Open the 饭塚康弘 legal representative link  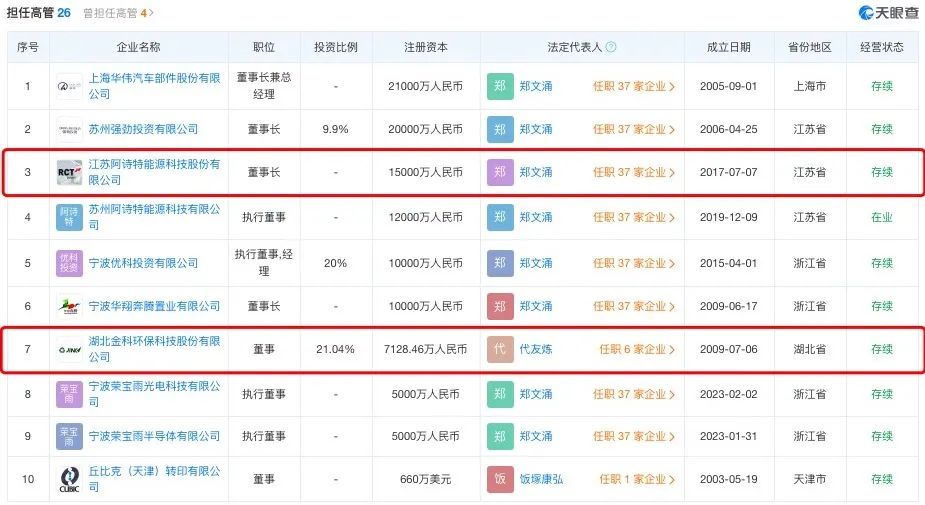point(541,479)
